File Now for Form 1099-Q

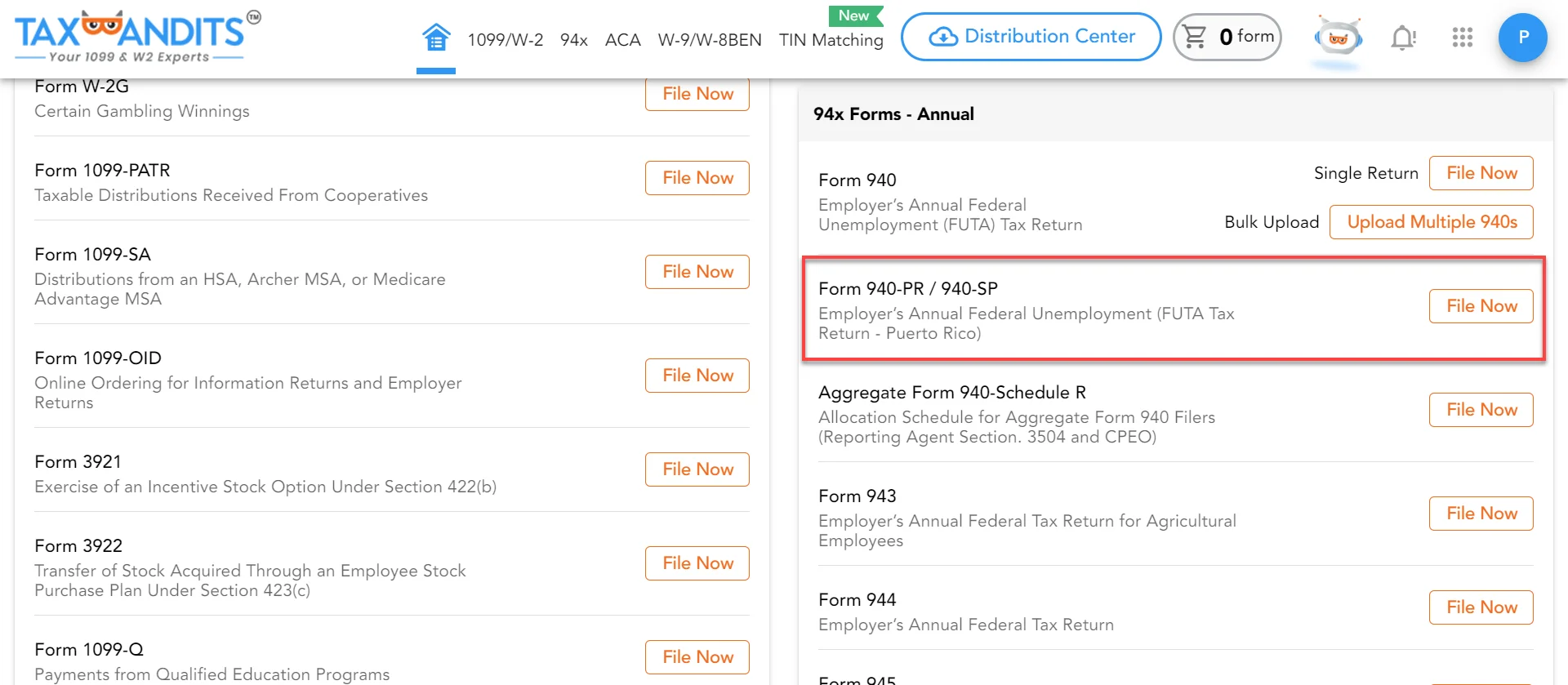tap(697, 657)
